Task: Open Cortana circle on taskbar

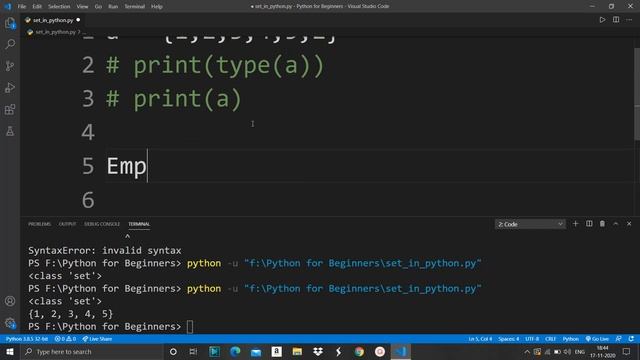Action: click(173, 351)
